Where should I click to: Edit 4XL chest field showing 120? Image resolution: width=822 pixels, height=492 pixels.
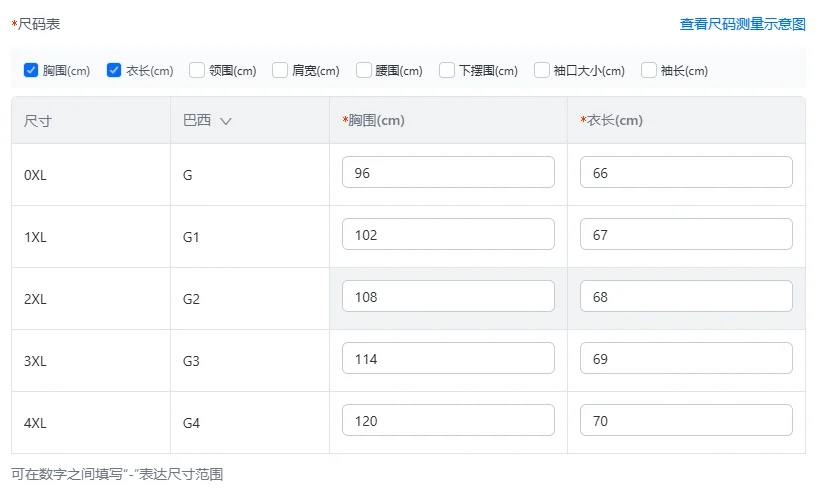coord(448,420)
